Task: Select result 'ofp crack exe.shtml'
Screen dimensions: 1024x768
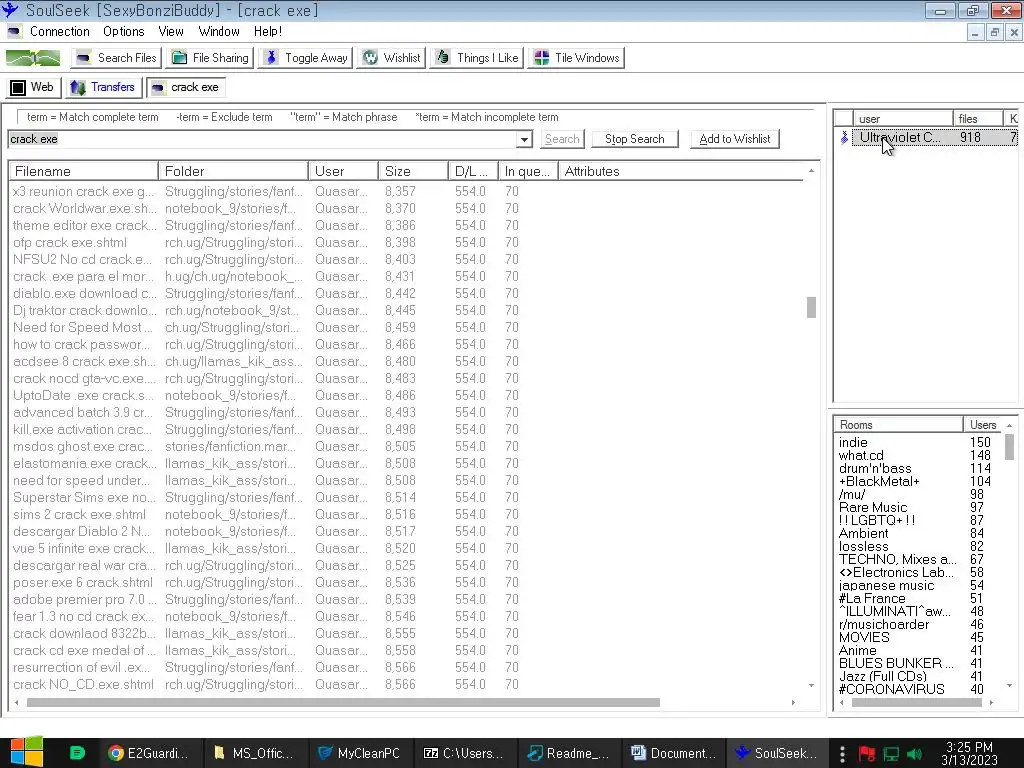Action: (x=70, y=242)
